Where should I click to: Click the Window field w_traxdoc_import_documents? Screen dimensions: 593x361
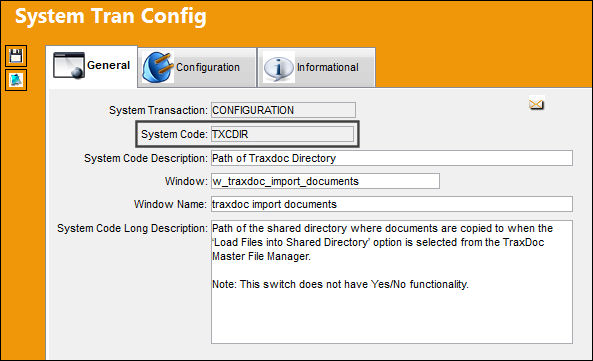325,181
